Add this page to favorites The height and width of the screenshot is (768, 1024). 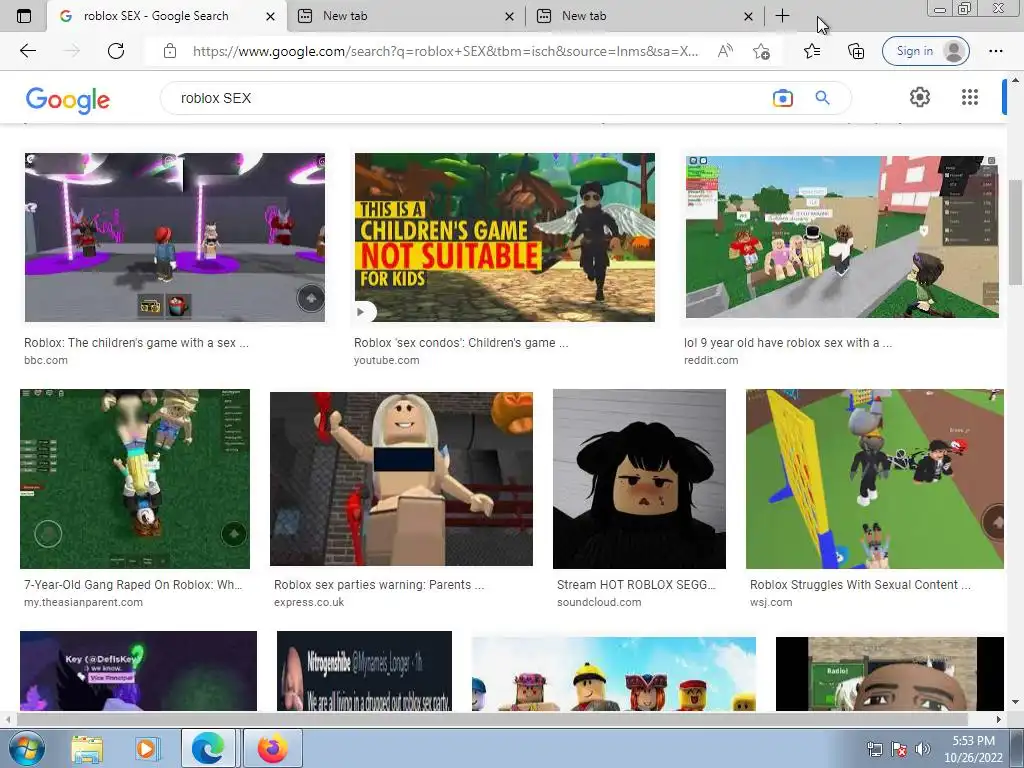click(761, 51)
